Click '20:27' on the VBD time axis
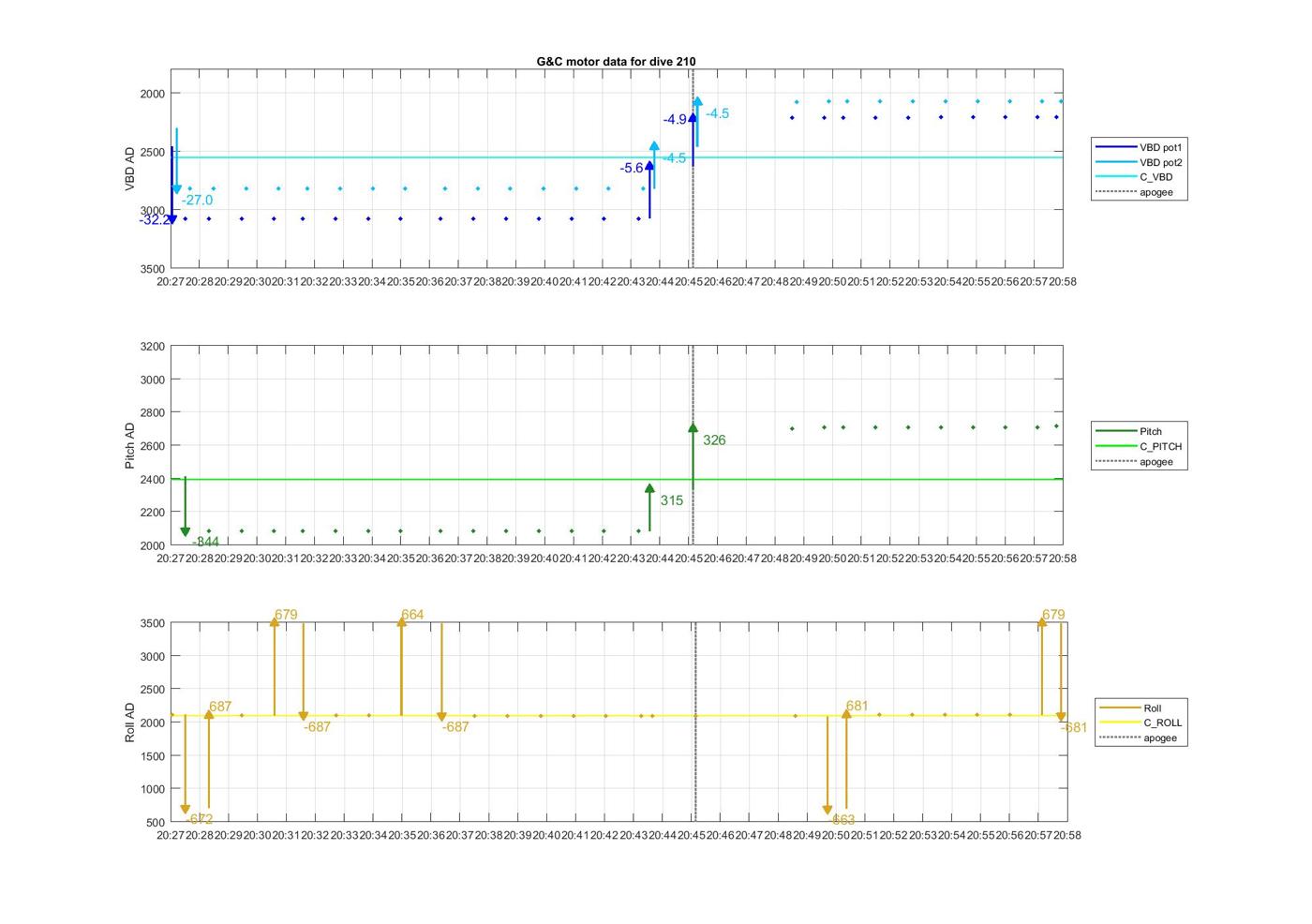 (x=171, y=281)
